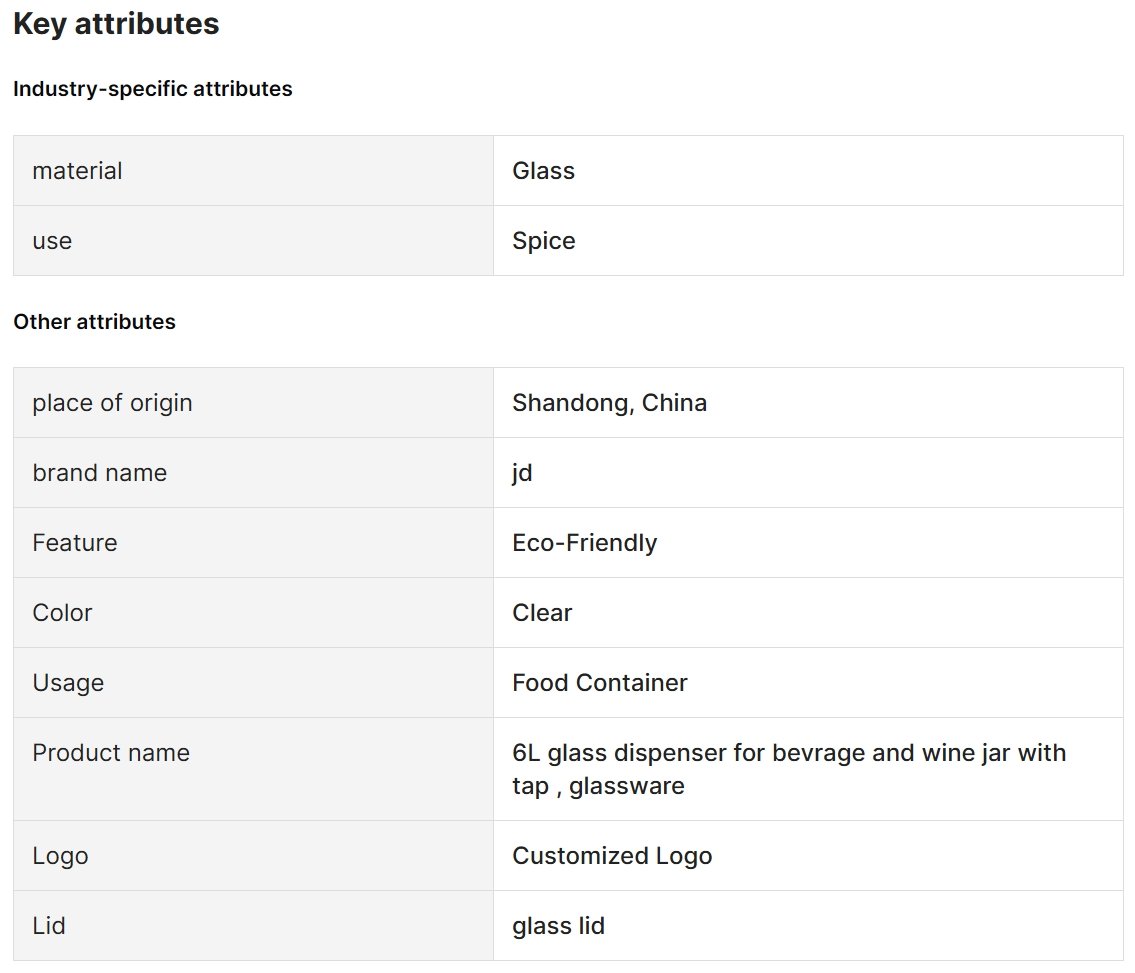Viewport: 1135px width, 973px height.
Task: Click the 'Other attributes' subheading
Action: point(94,322)
